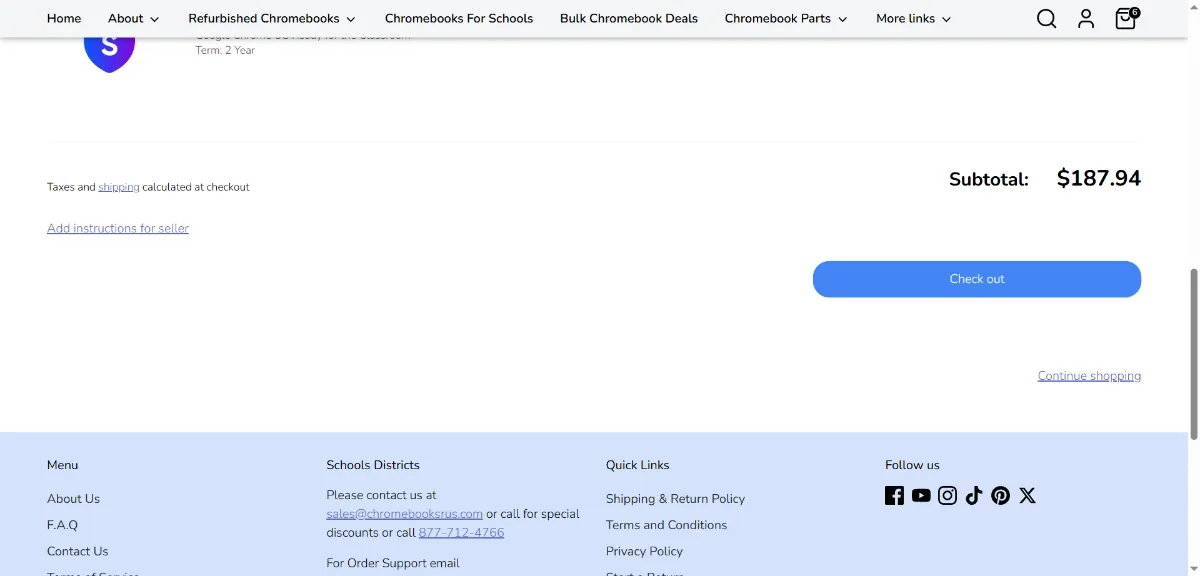This screenshot has height=576, width=1200.
Task: Open the account profile icon
Action: 1086,19
